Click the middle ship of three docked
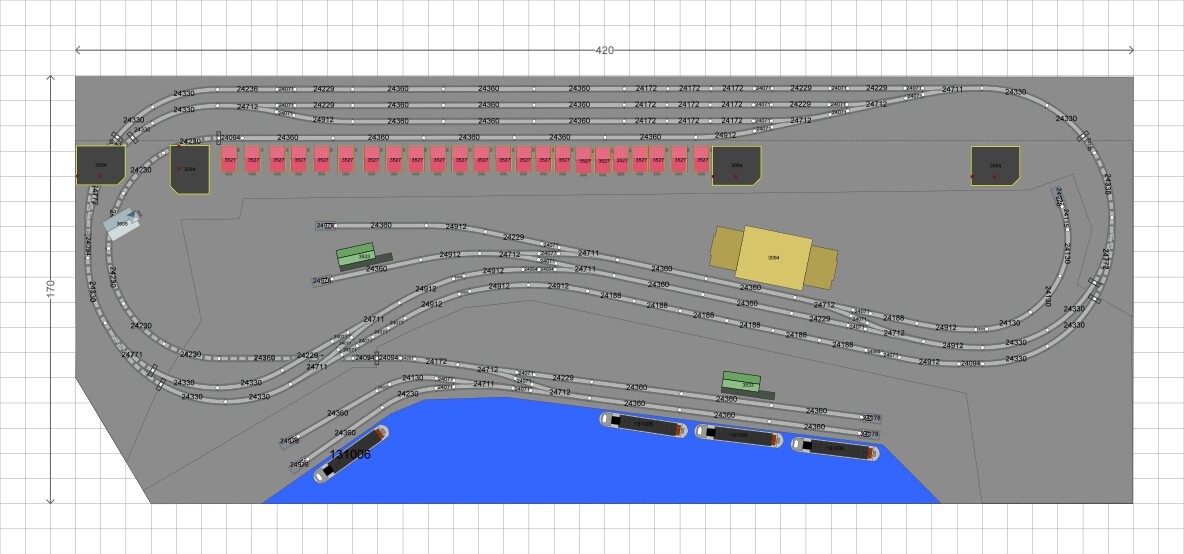 pyautogui.click(x=738, y=435)
